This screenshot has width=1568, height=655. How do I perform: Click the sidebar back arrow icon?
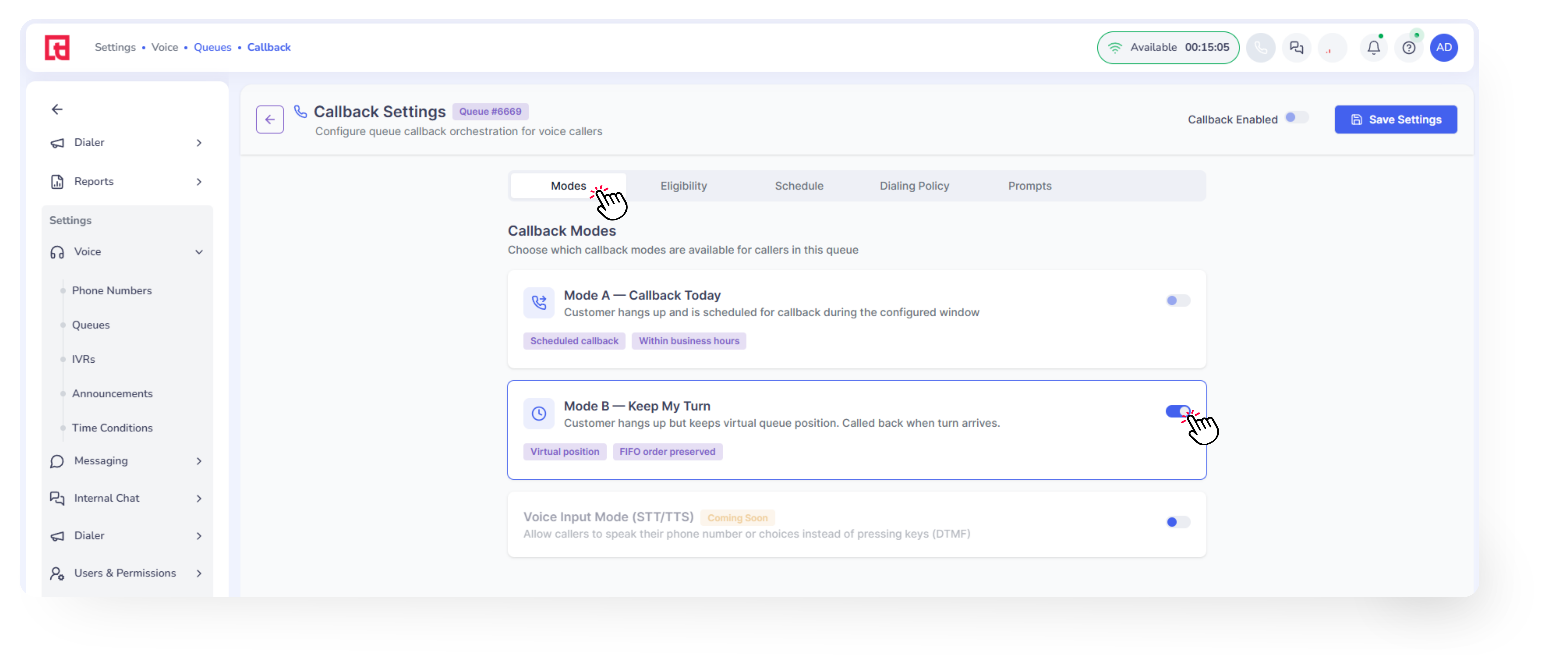click(x=57, y=109)
